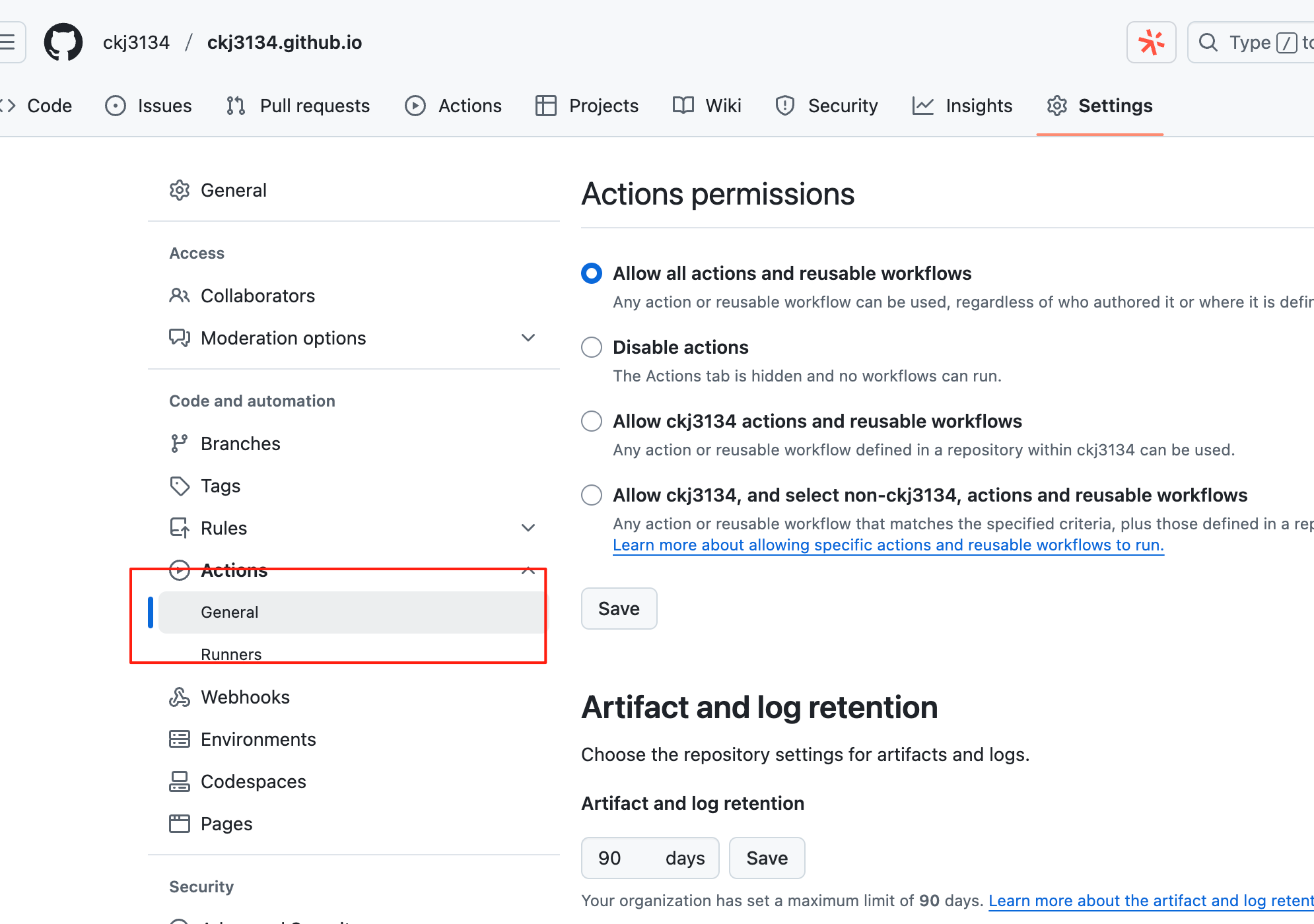Click the Actions play icon in top nav
This screenshot has width=1314, height=924.
(x=415, y=106)
